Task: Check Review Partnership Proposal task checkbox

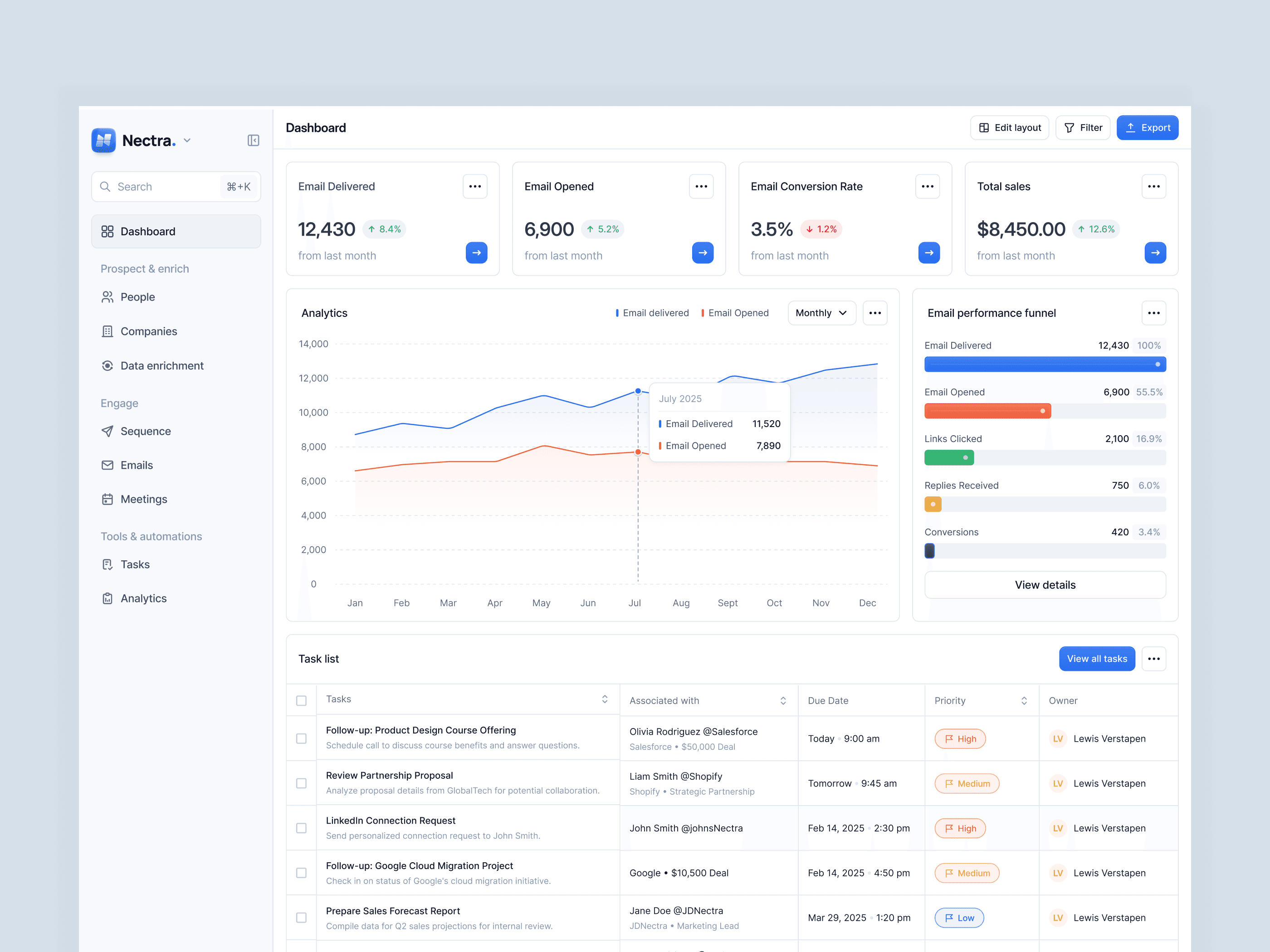Action: coord(302,783)
